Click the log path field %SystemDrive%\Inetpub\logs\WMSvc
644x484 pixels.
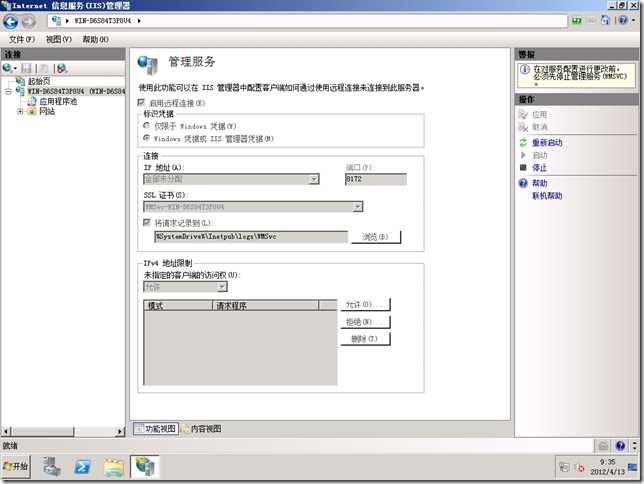(251, 237)
